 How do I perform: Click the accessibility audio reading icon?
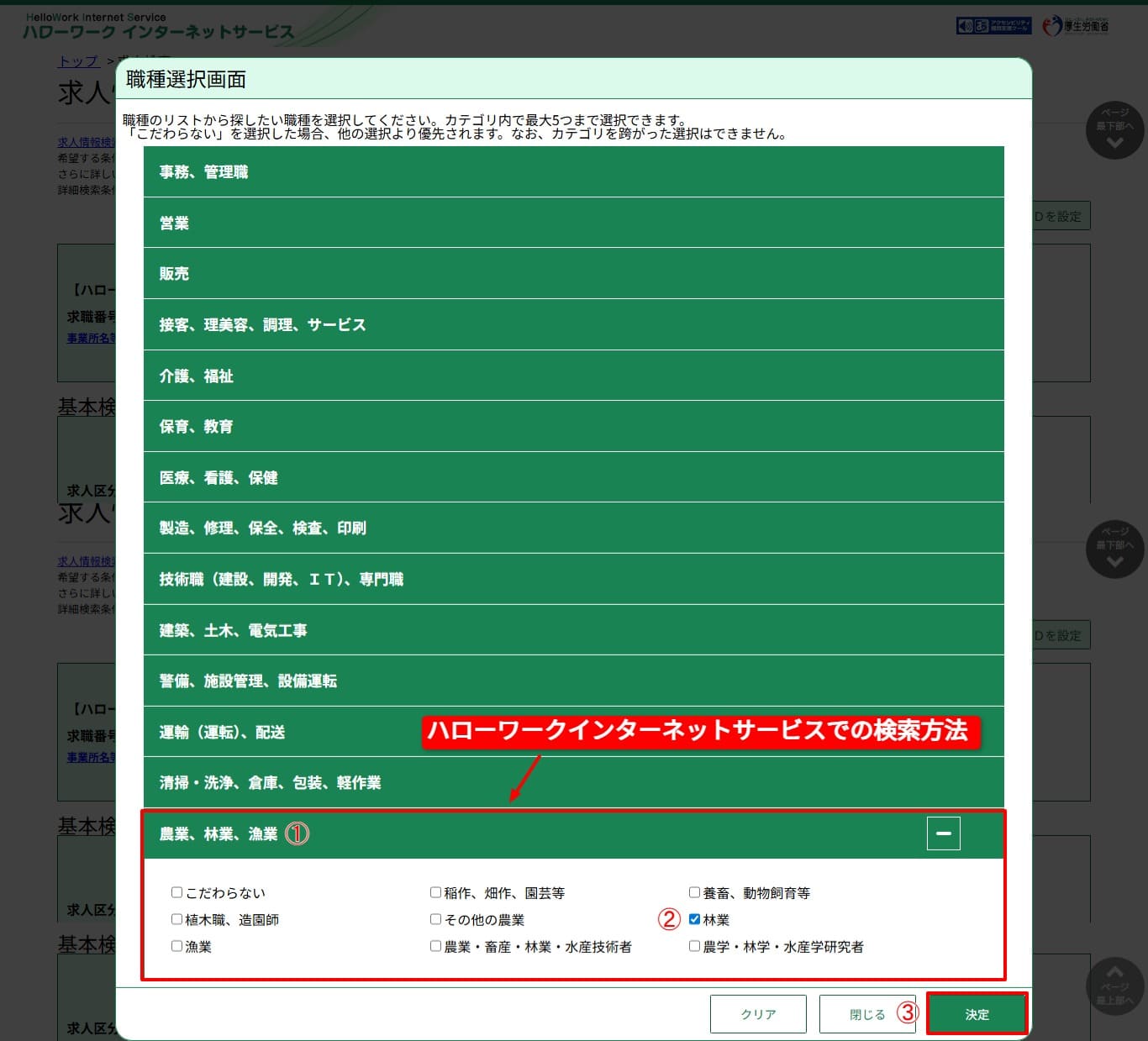[x=965, y=25]
